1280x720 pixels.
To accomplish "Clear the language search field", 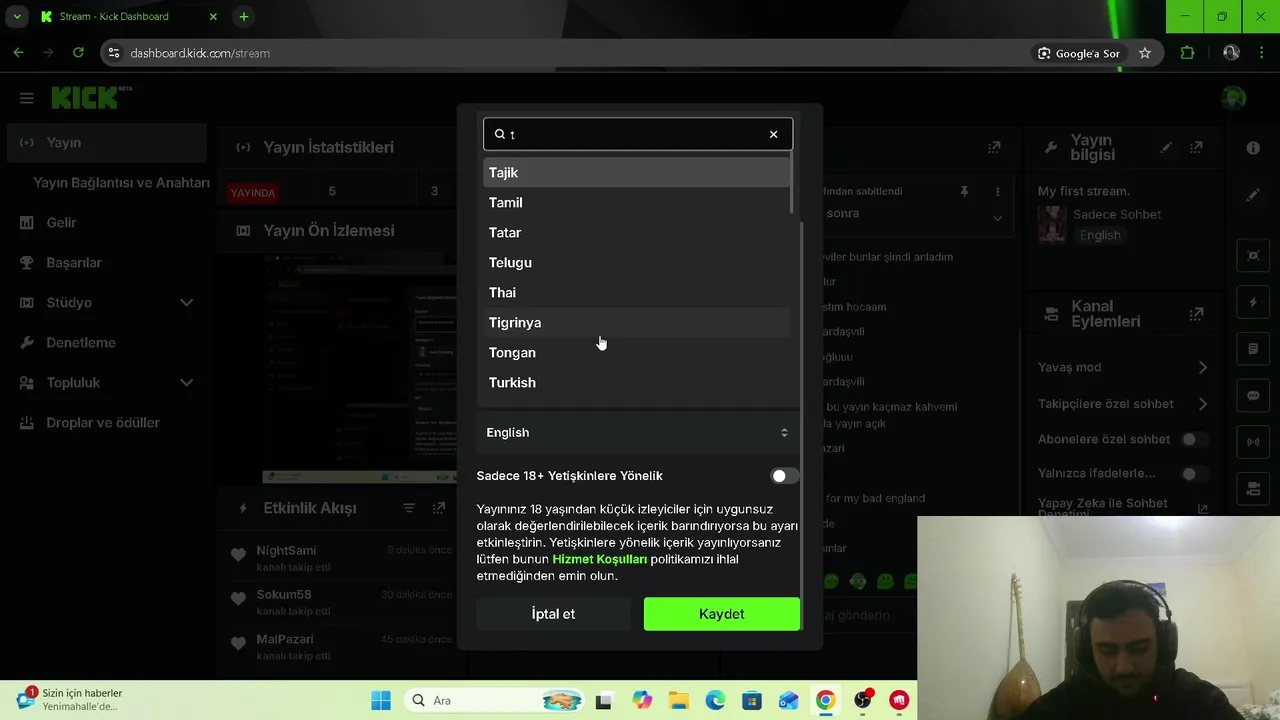I will [773, 134].
